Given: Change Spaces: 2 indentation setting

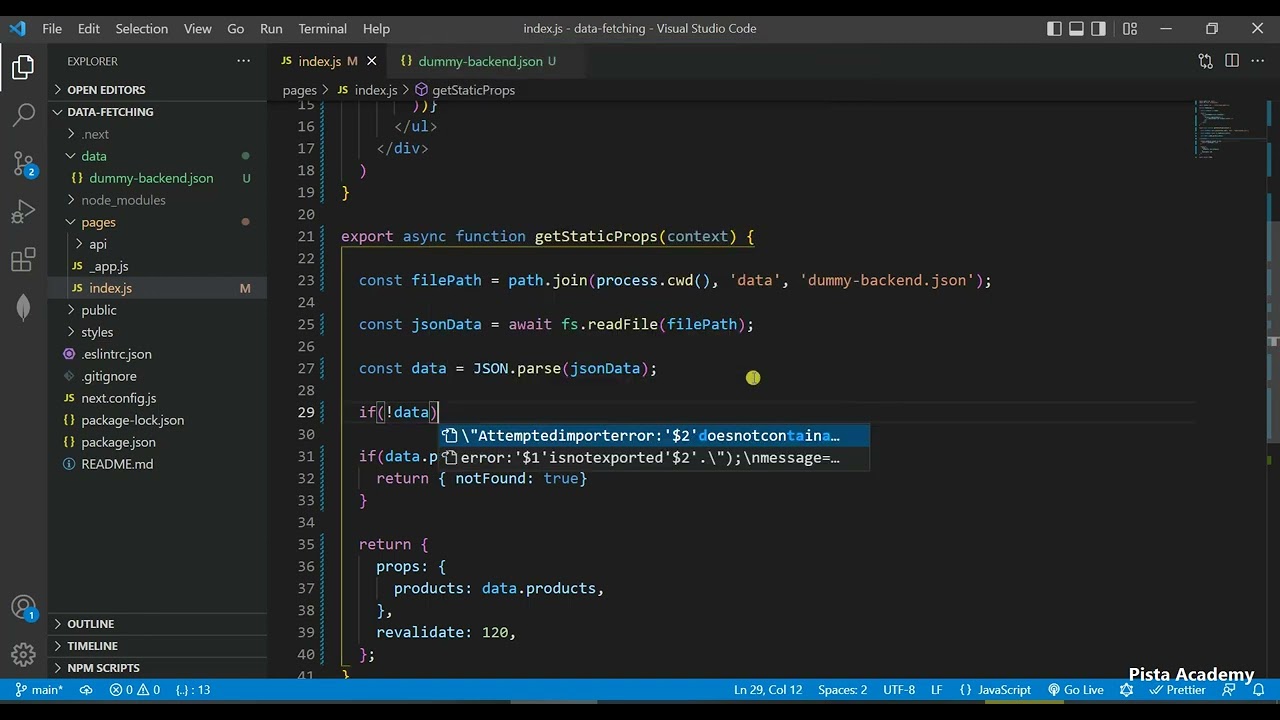Looking at the screenshot, I should [x=842, y=690].
